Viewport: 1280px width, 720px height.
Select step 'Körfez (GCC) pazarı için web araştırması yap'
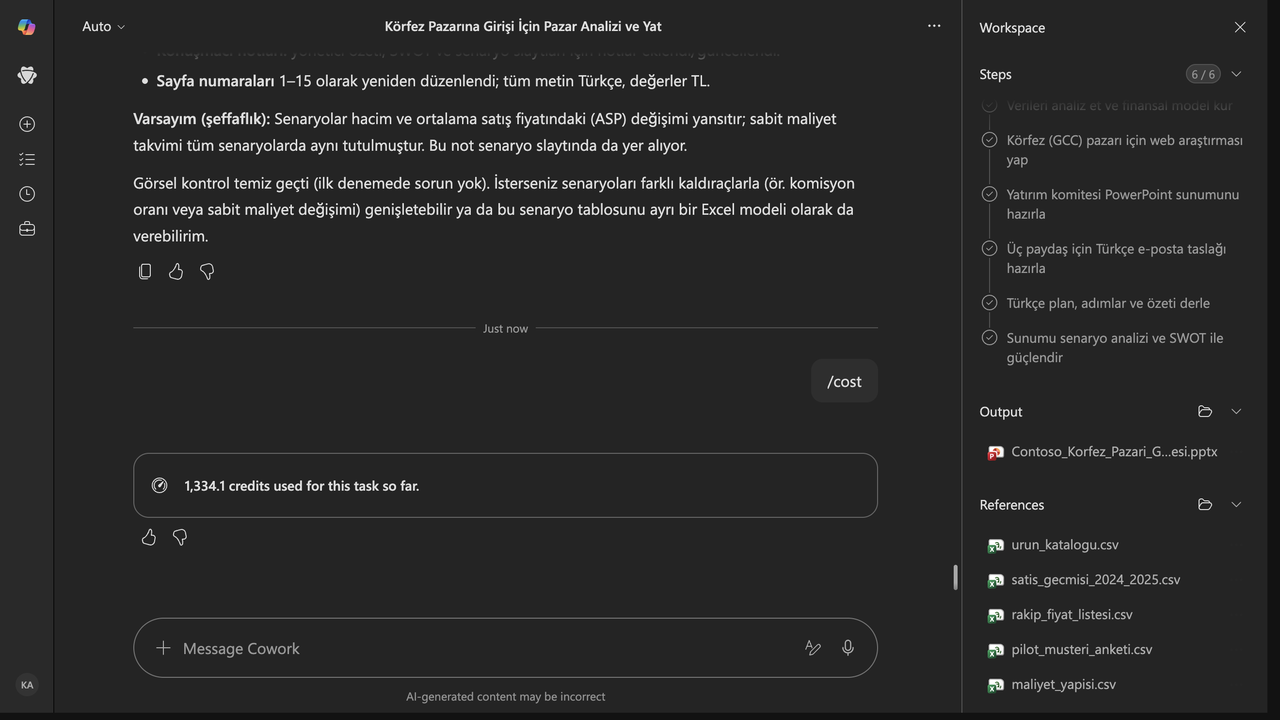(x=1124, y=150)
